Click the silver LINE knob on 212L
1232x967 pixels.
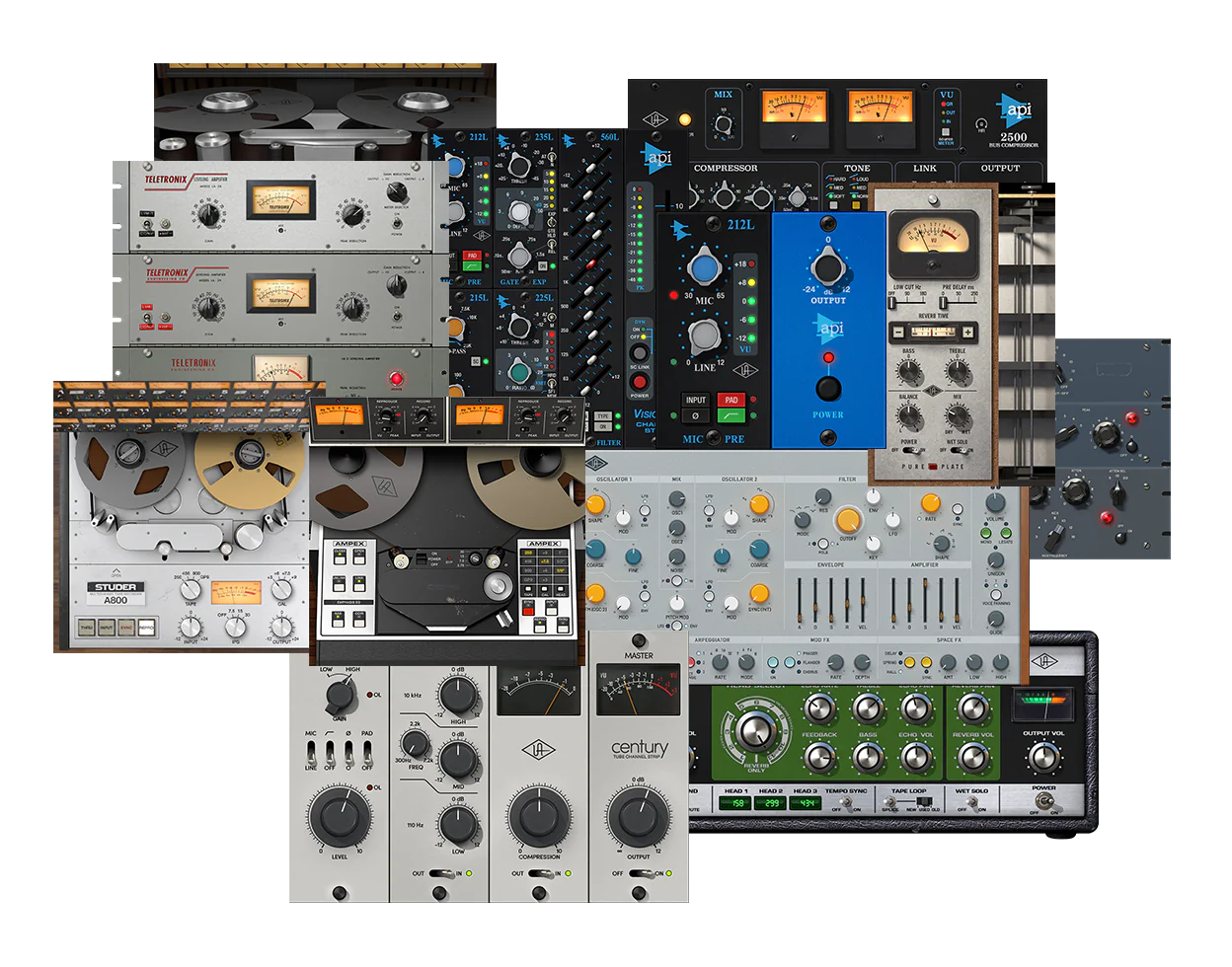click(704, 336)
